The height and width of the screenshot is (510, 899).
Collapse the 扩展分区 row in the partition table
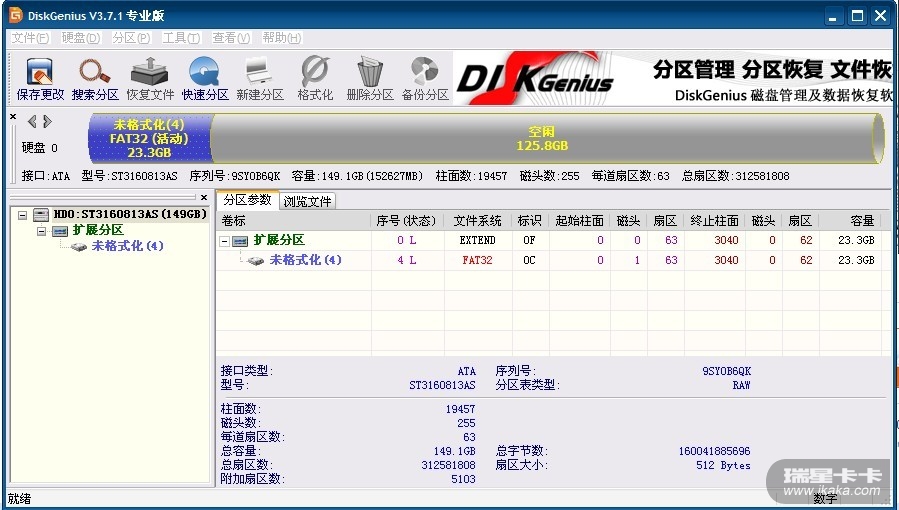225,241
